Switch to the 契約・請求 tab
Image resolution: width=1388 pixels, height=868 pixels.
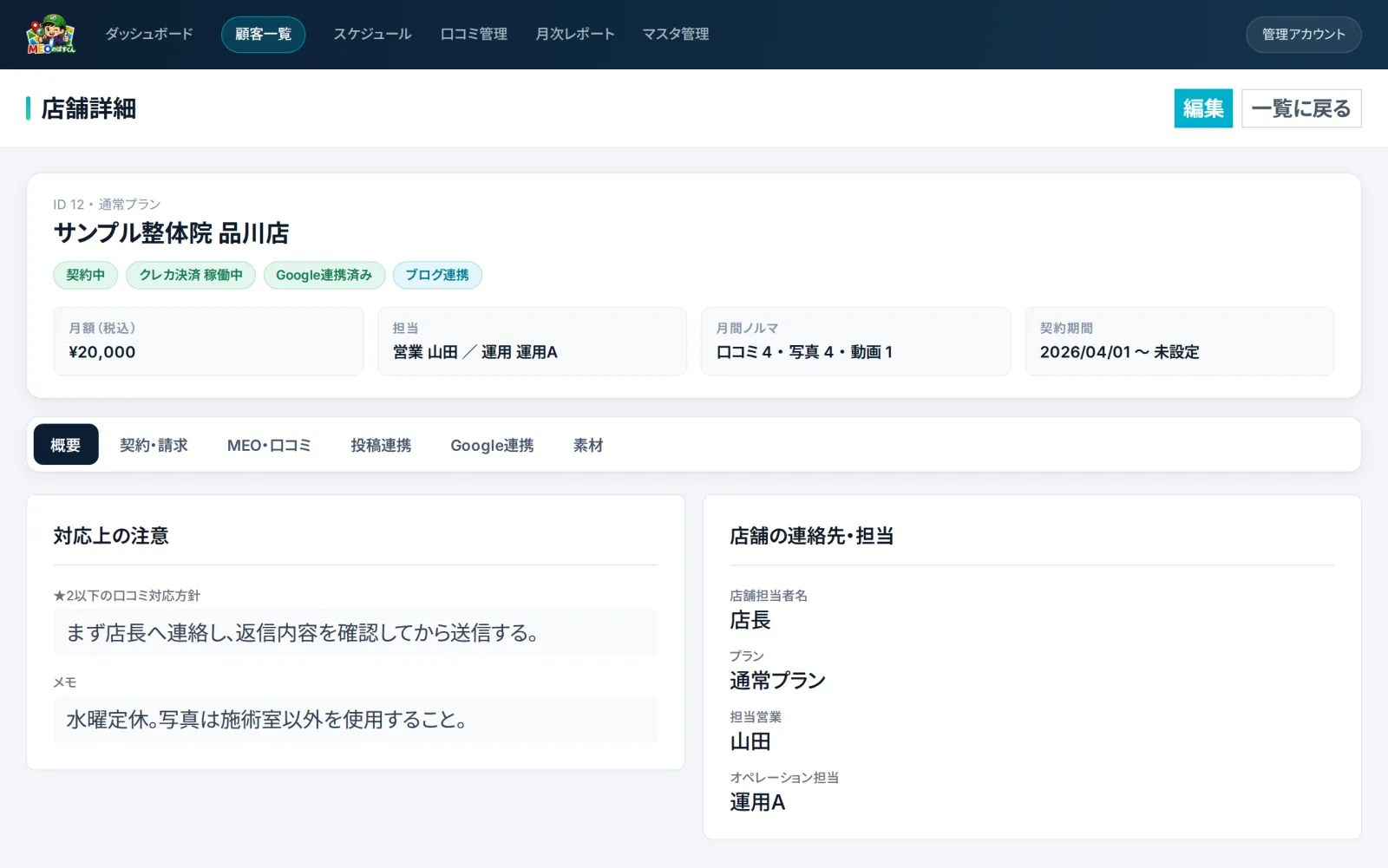(154, 445)
